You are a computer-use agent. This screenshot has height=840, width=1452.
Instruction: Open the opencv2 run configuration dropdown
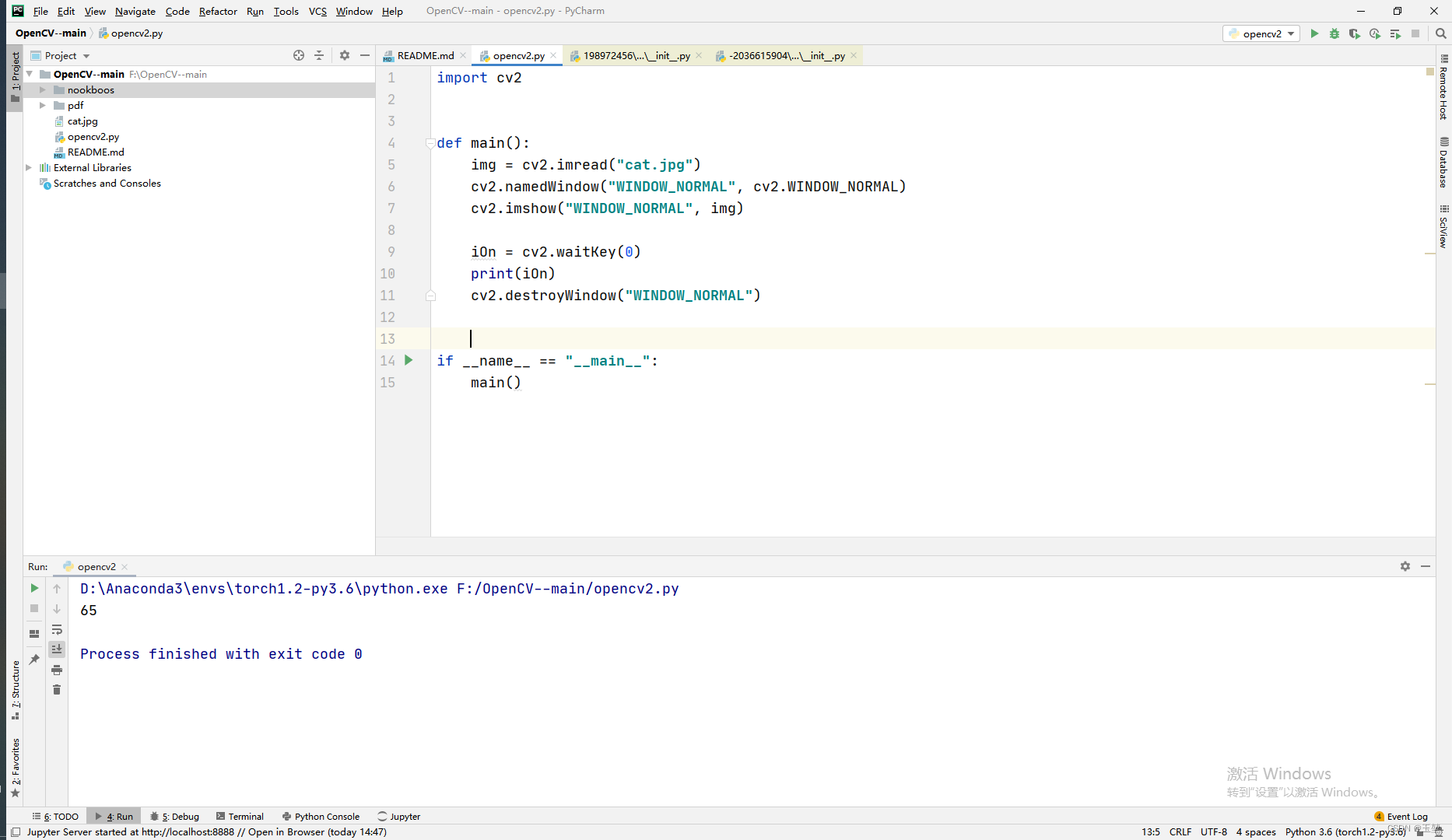(x=1261, y=33)
